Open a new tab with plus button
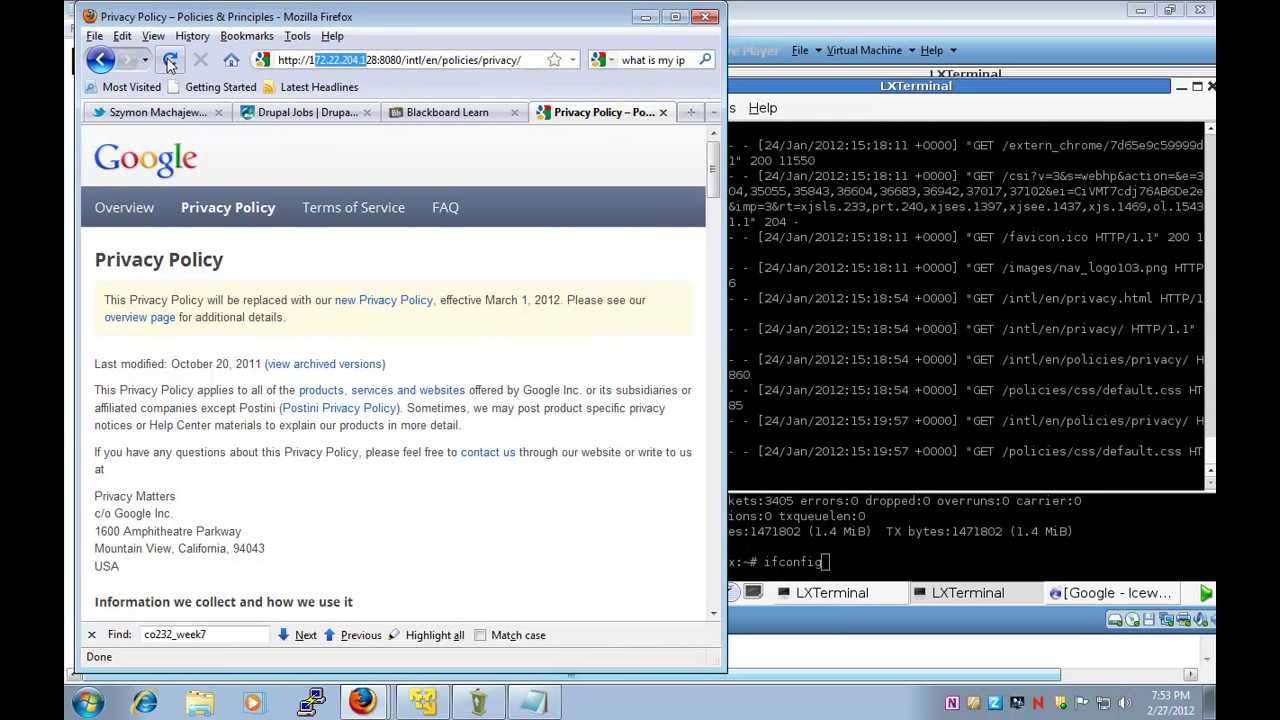The height and width of the screenshot is (720, 1280). point(690,113)
